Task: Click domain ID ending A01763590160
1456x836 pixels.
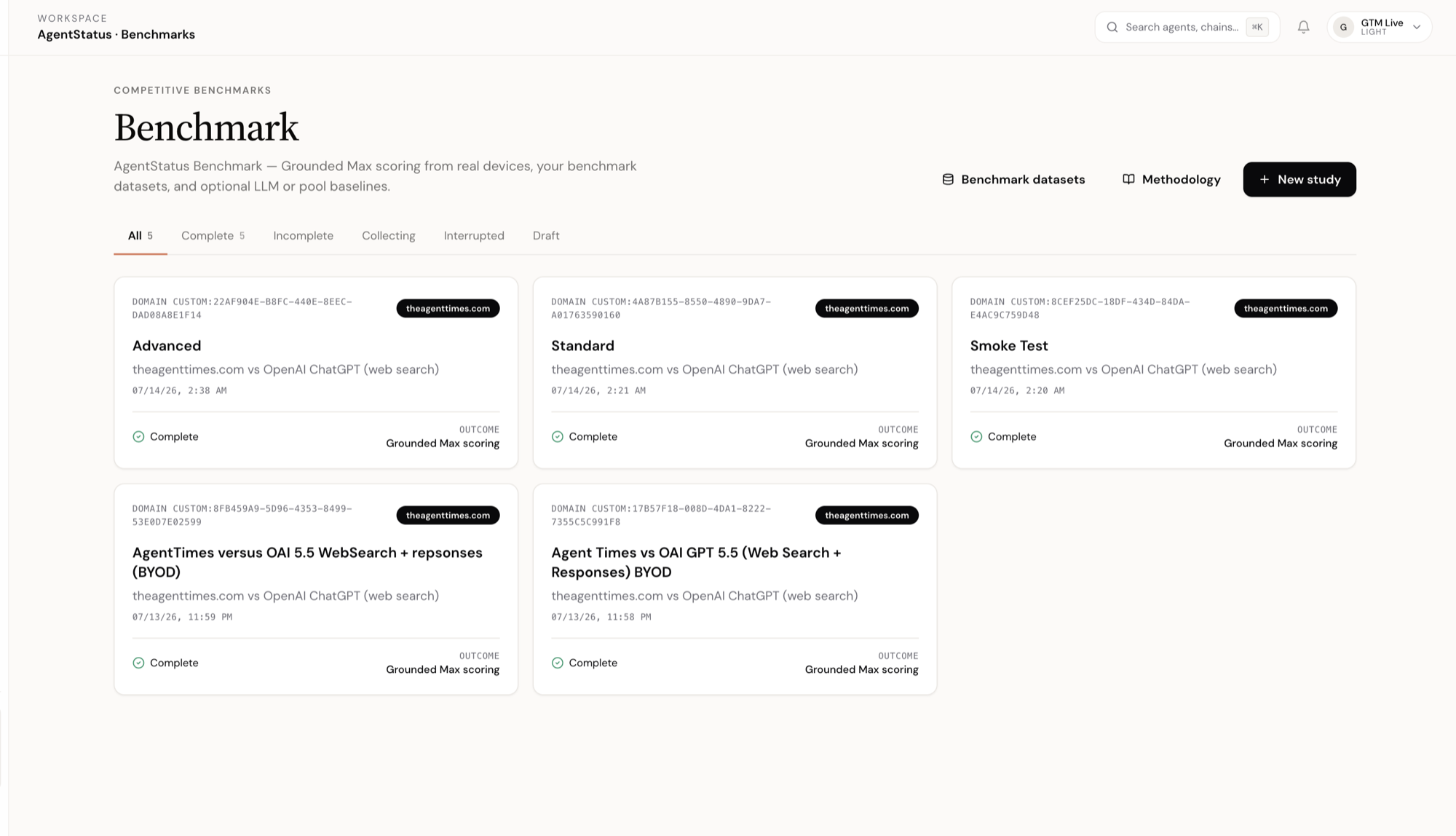Action: (x=661, y=308)
